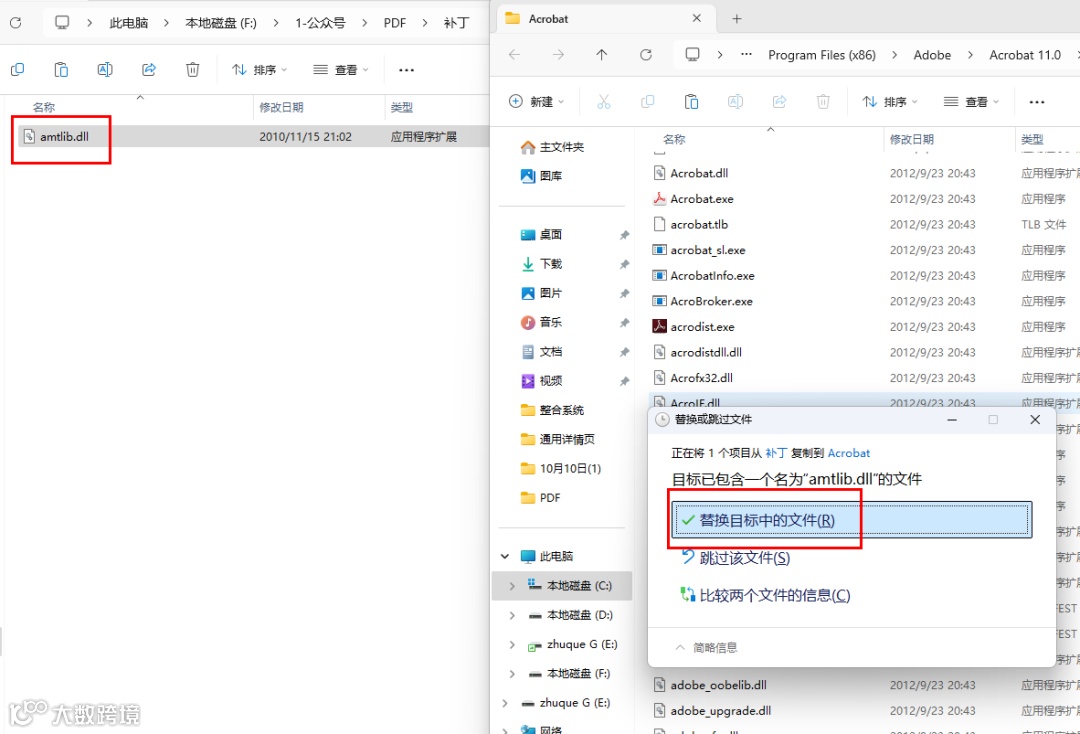Click Acrobat 11.0 breadcrumb segment

(1025, 54)
